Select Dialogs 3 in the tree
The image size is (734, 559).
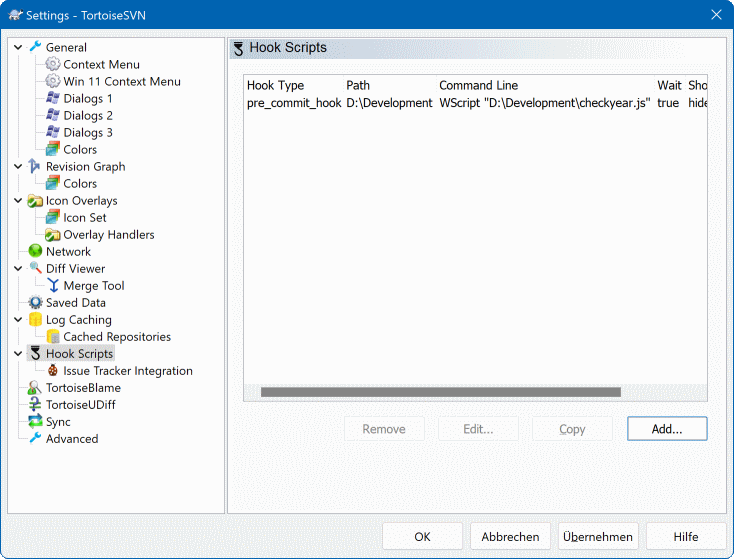88,132
